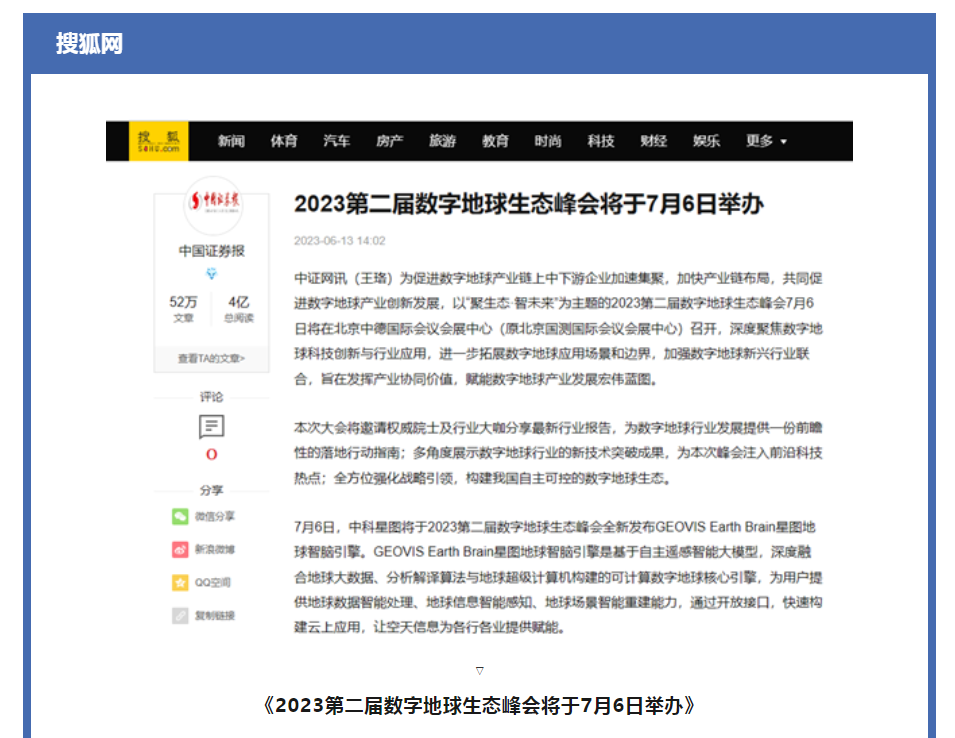Copy the link with the 复制链接 icon
The height and width of the screenshot is (738, 955).
(180, 615)
